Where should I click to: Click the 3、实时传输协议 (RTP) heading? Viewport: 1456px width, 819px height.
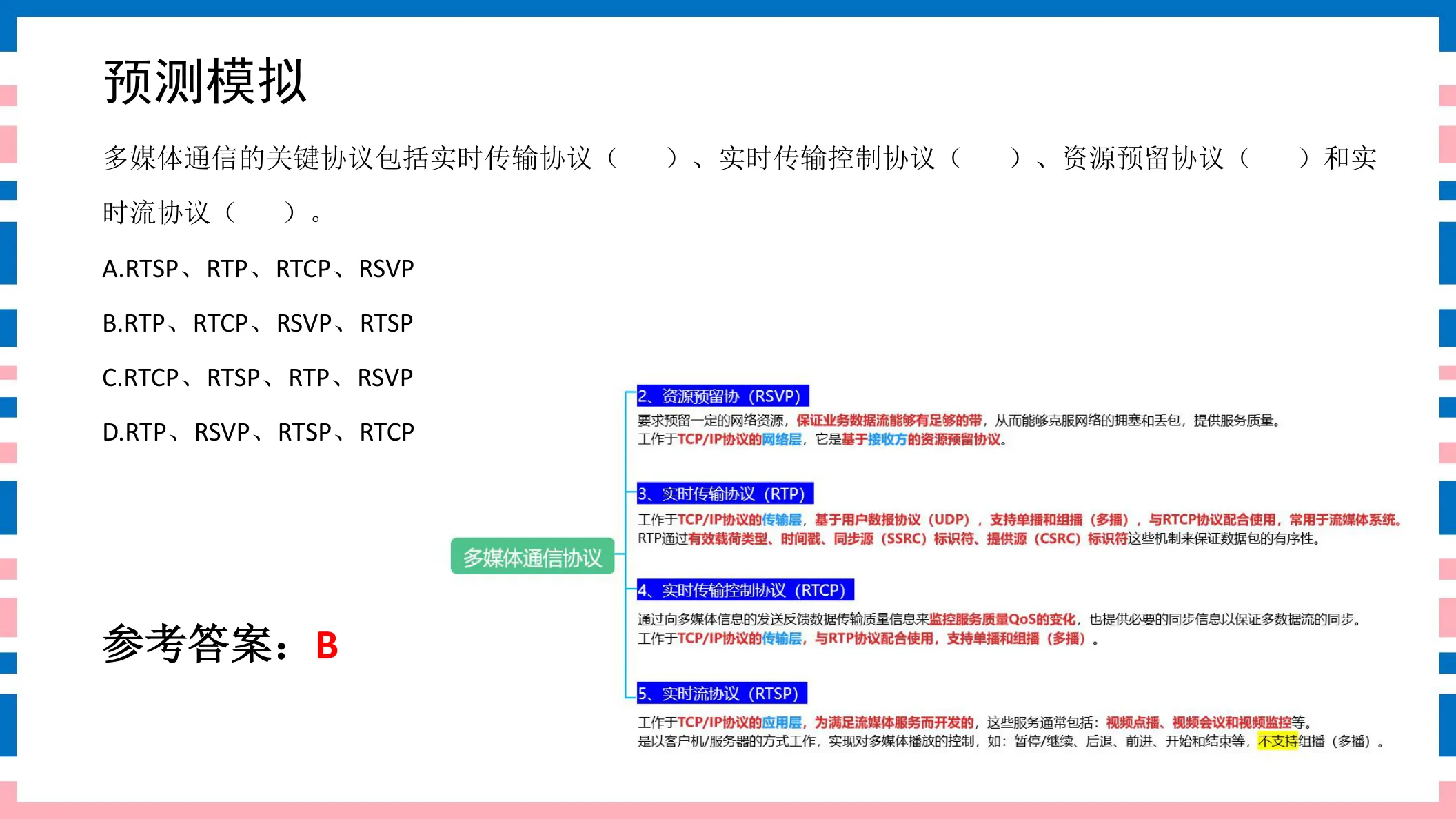point(725,494)
